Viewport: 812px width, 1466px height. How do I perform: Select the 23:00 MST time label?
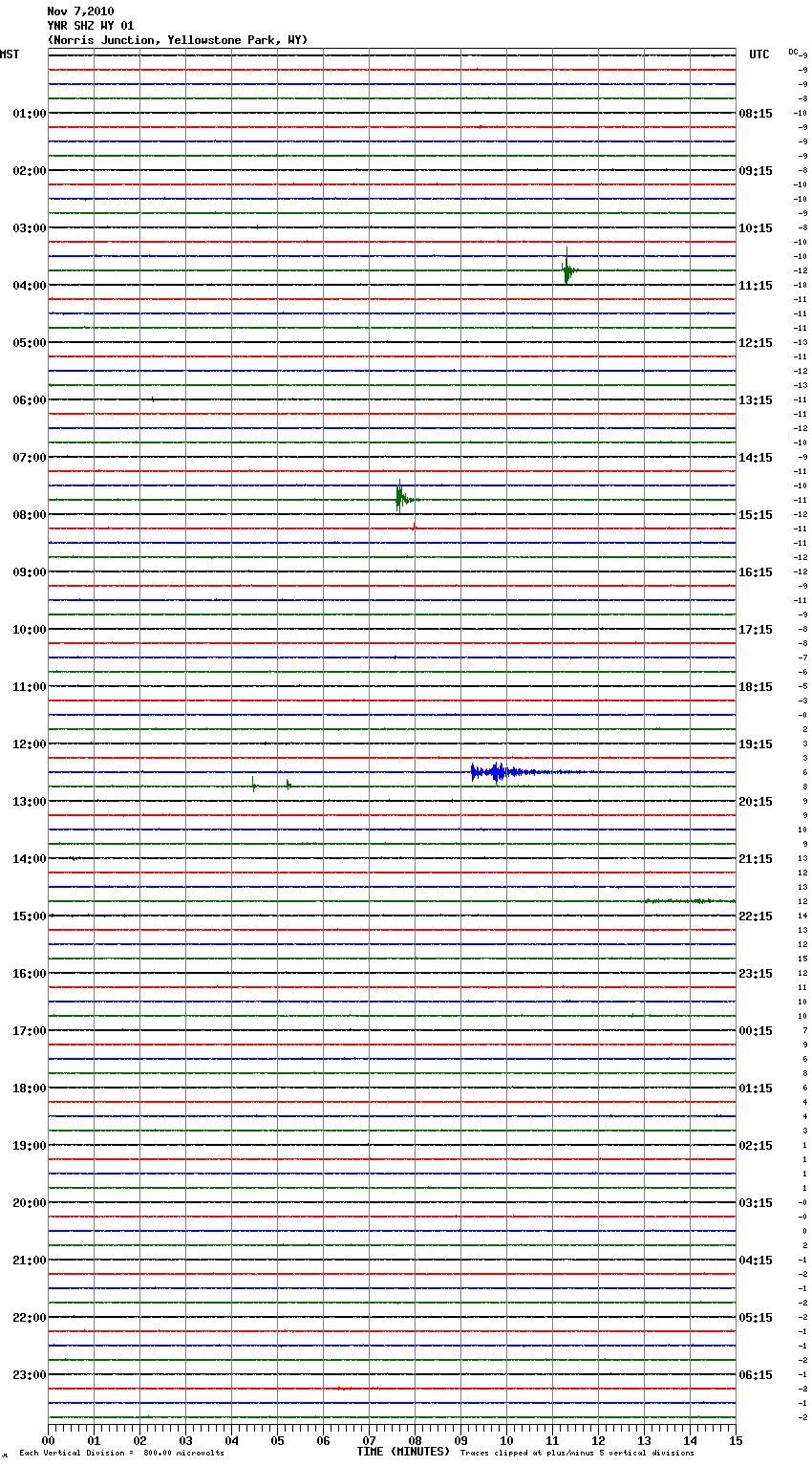click(x=30, y=1375)
